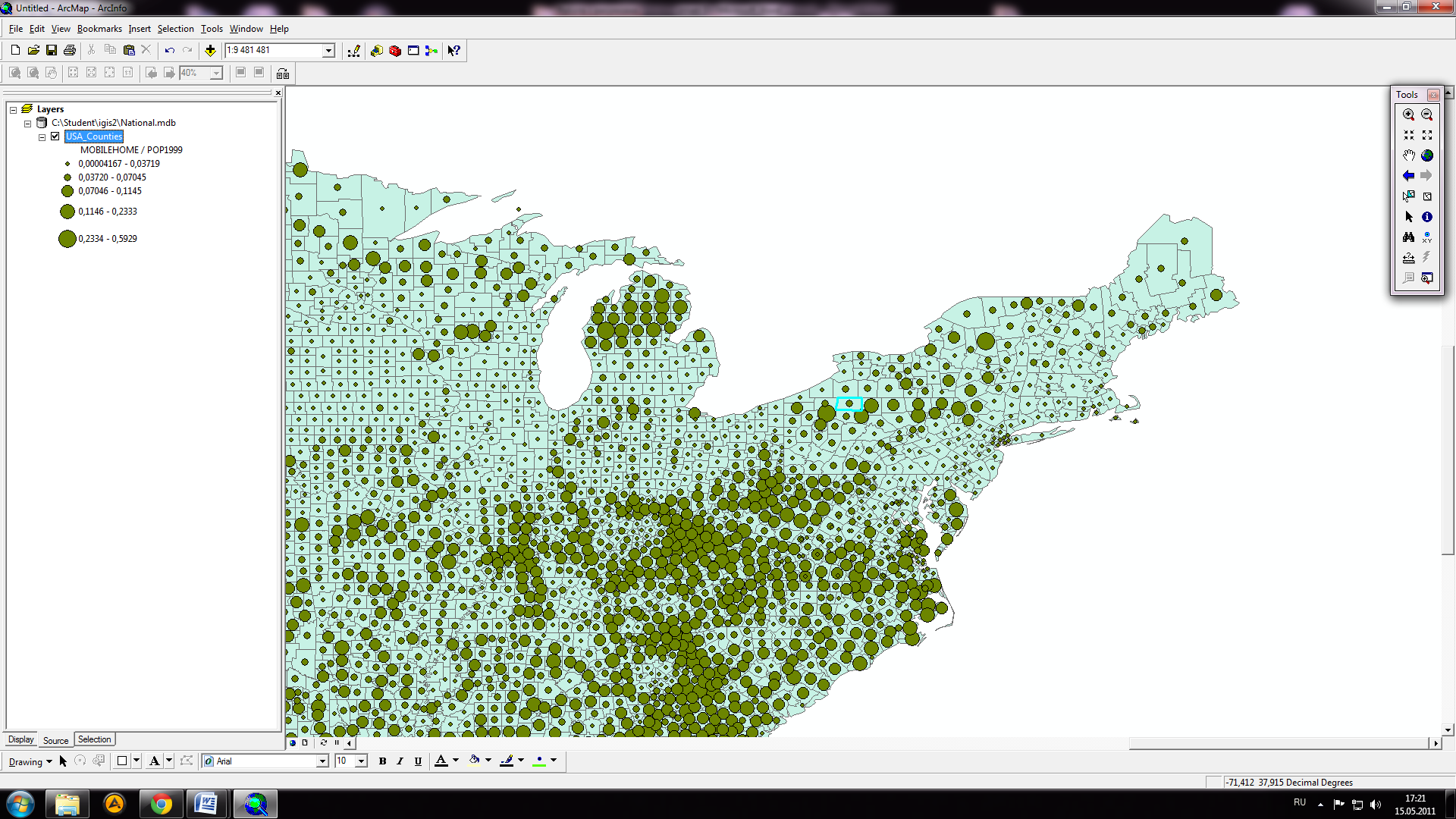Close the table of contents panel

coord(278,93)
